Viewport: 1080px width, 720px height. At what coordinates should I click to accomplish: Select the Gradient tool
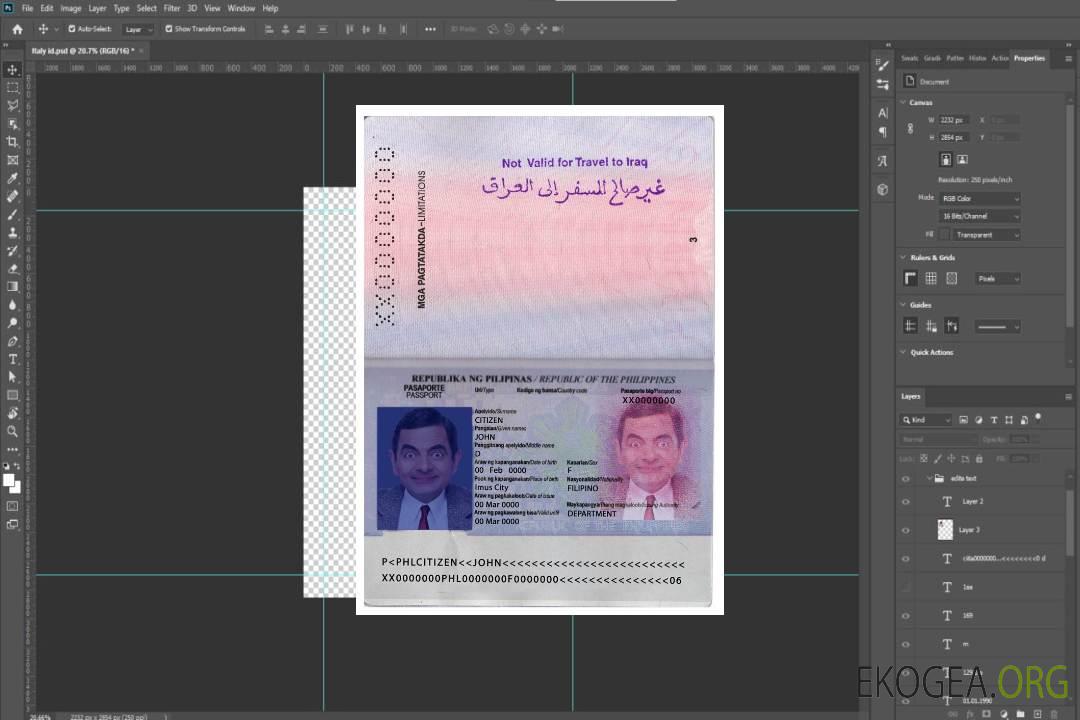(x=12, y=287)
